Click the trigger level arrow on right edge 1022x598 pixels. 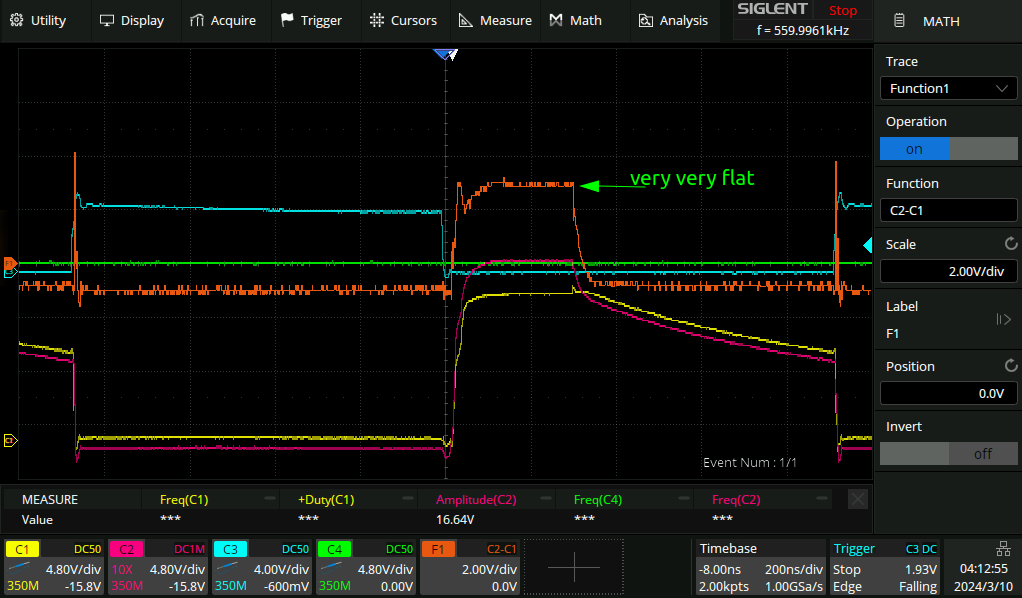click(x=868, y=245)
